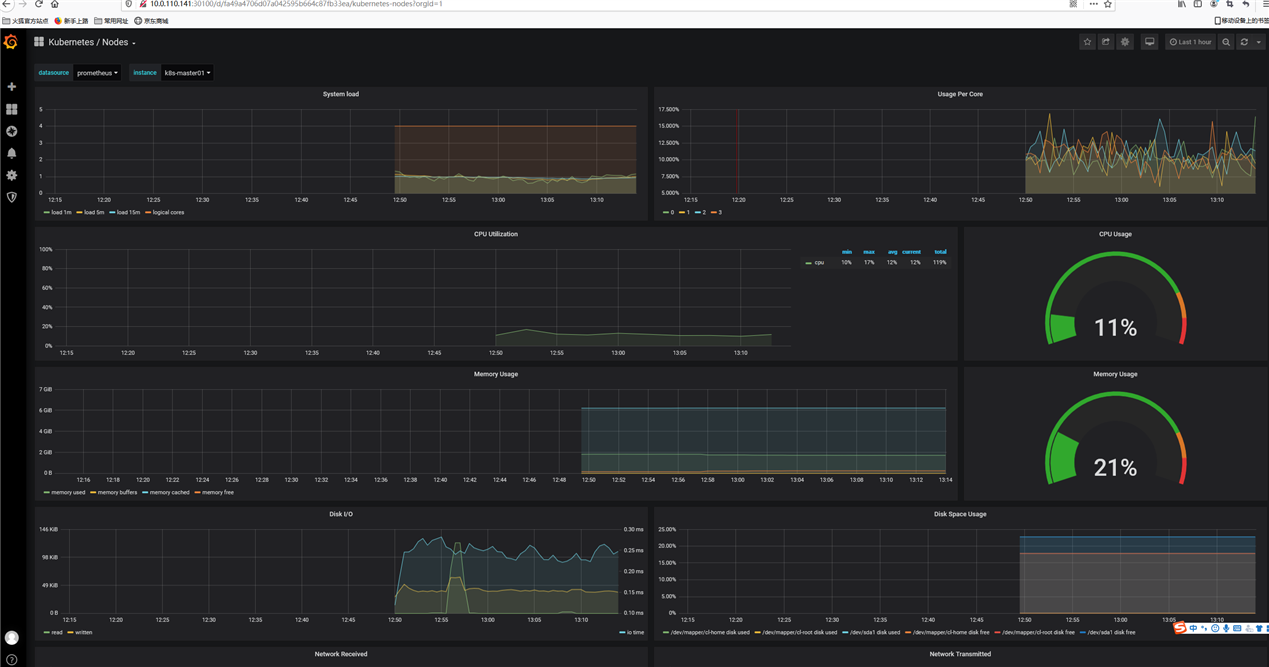Open the CPU Utilization panel title menu
The height and width of the screenshot is (667, 1269).
(x=496, y=234)
